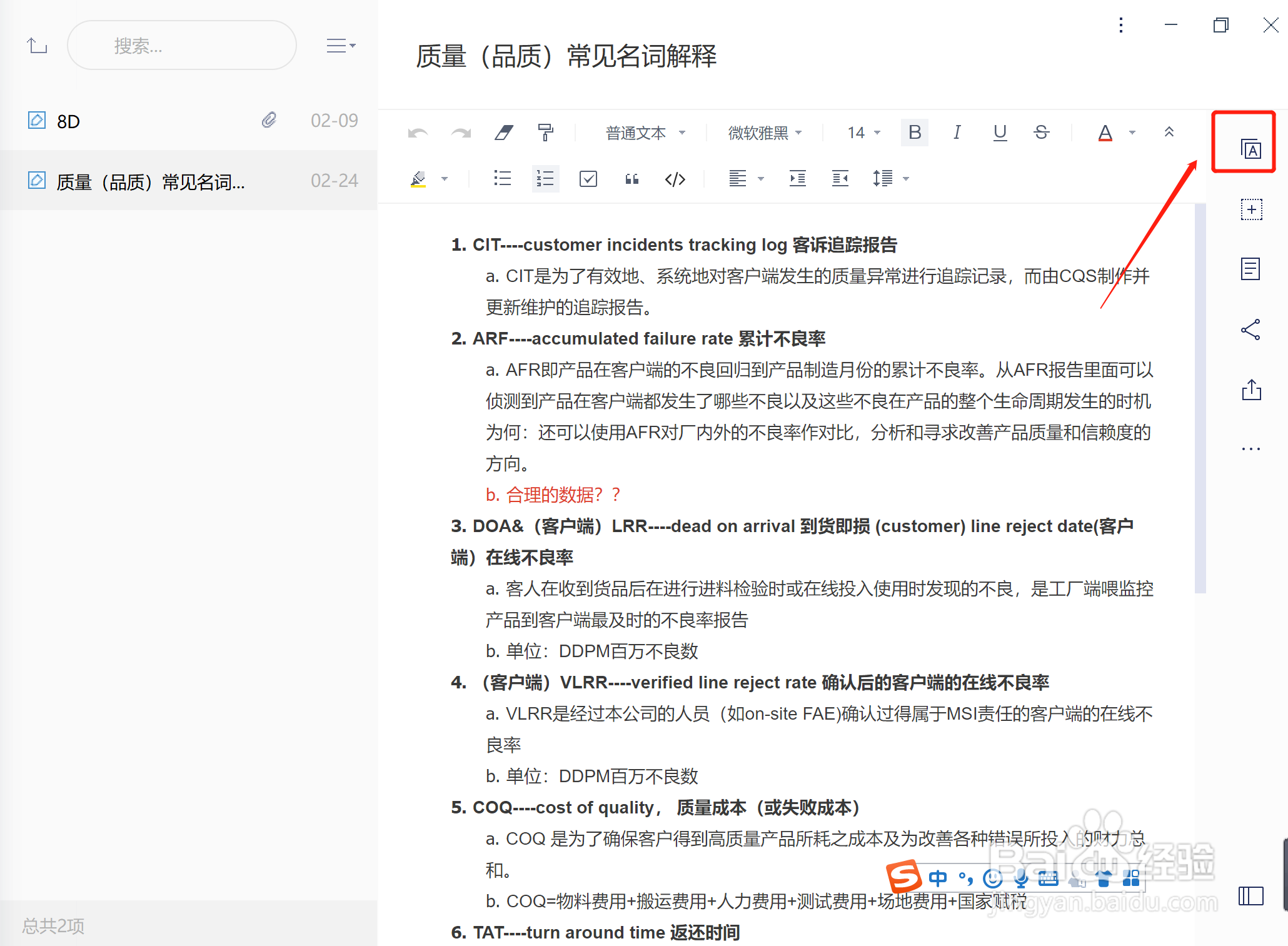The width and height of the screenshot is (1288, 946).
Task: Export the note via upload icon
Action: tap(1251, 390)
